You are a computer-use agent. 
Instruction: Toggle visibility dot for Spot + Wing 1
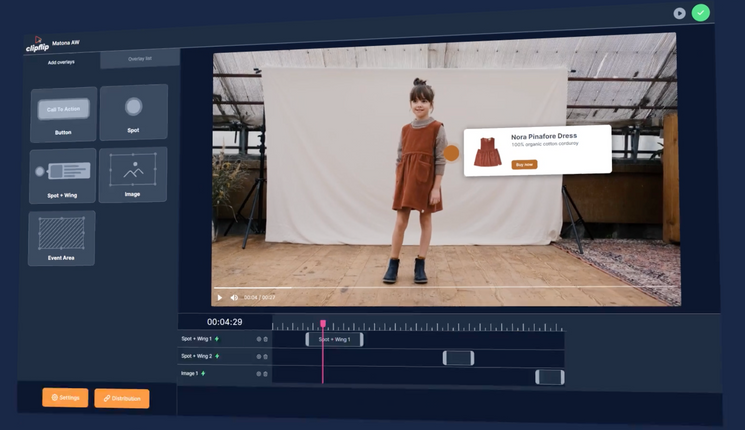(x=258, y=339)
